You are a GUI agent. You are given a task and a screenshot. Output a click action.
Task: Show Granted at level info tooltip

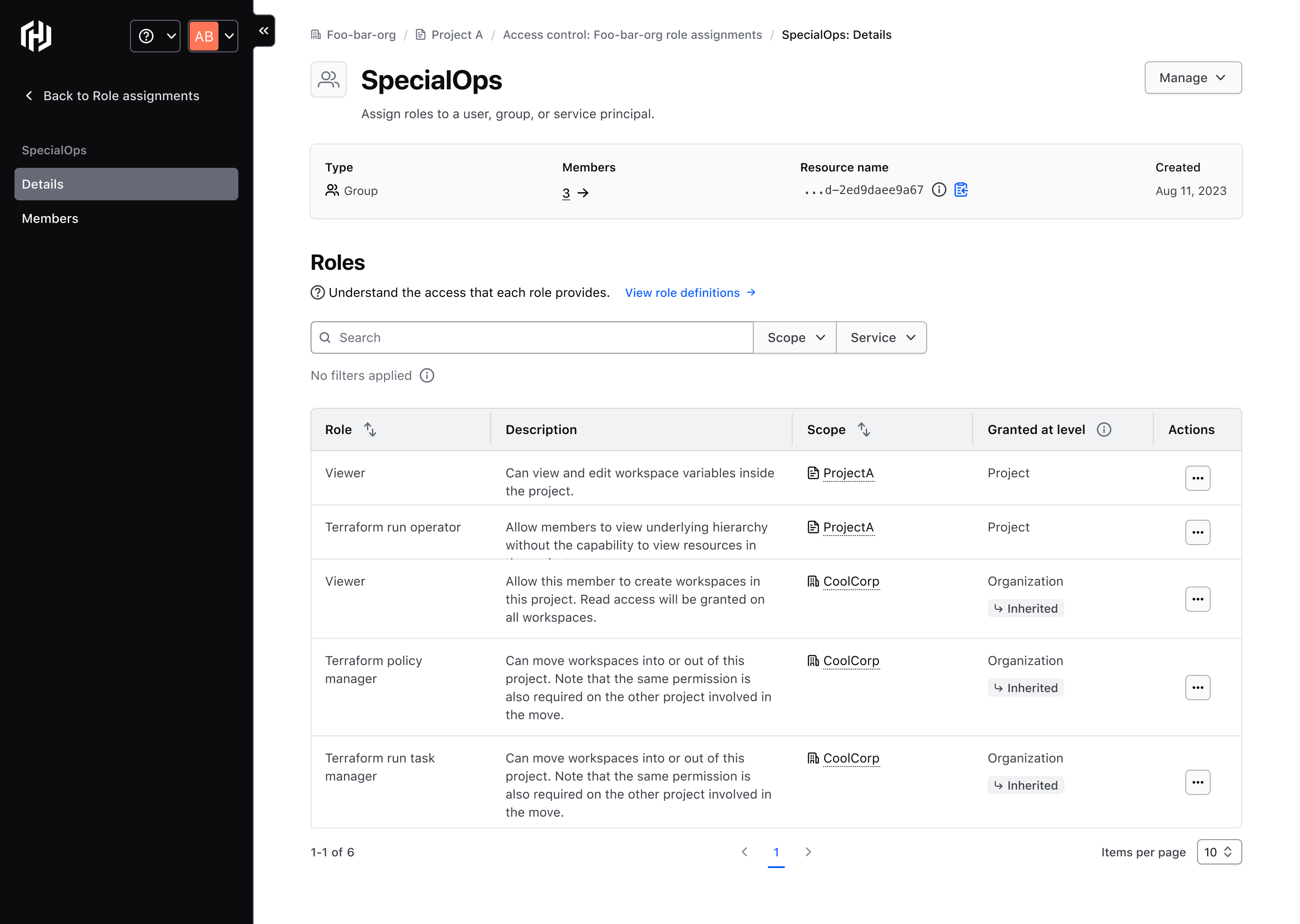(1104, 430)
